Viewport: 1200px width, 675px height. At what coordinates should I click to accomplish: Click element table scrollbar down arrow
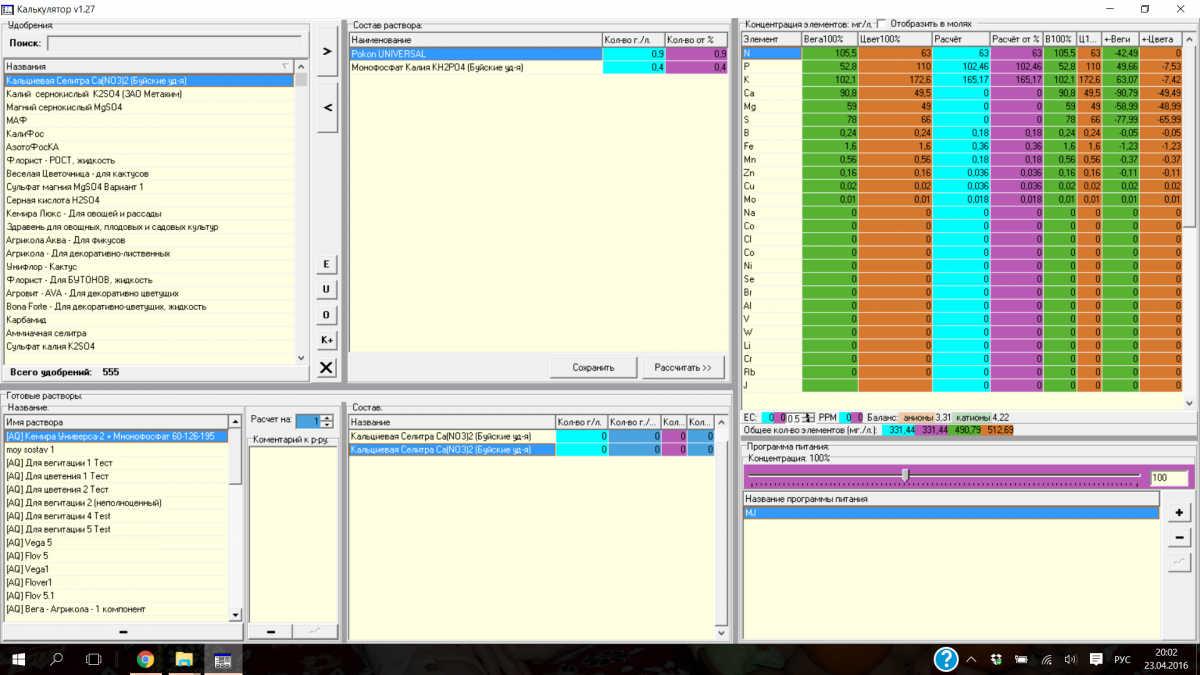1190,403
